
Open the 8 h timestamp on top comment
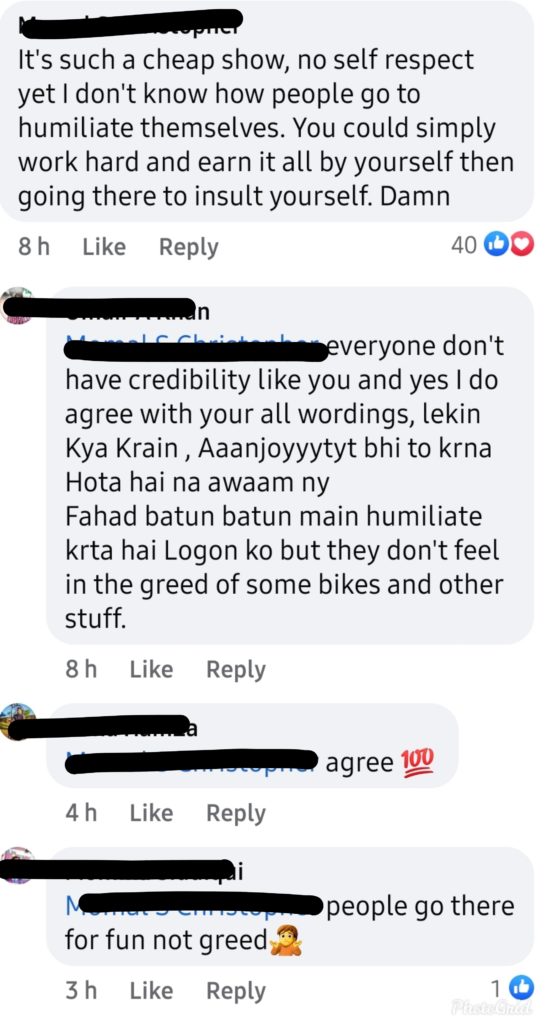[34, 247]
